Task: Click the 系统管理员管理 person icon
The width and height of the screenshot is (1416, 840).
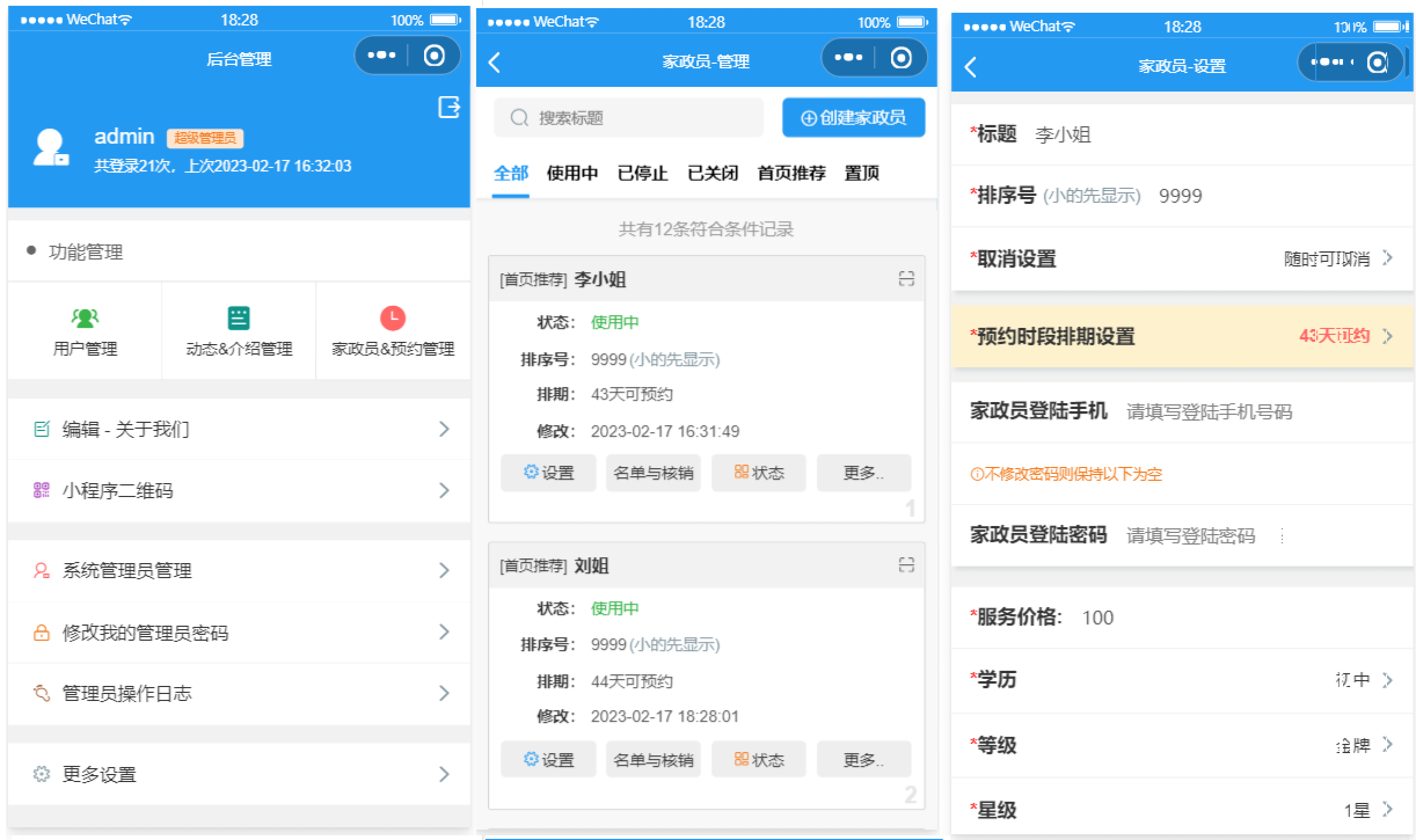Action: tap(42, 571)
